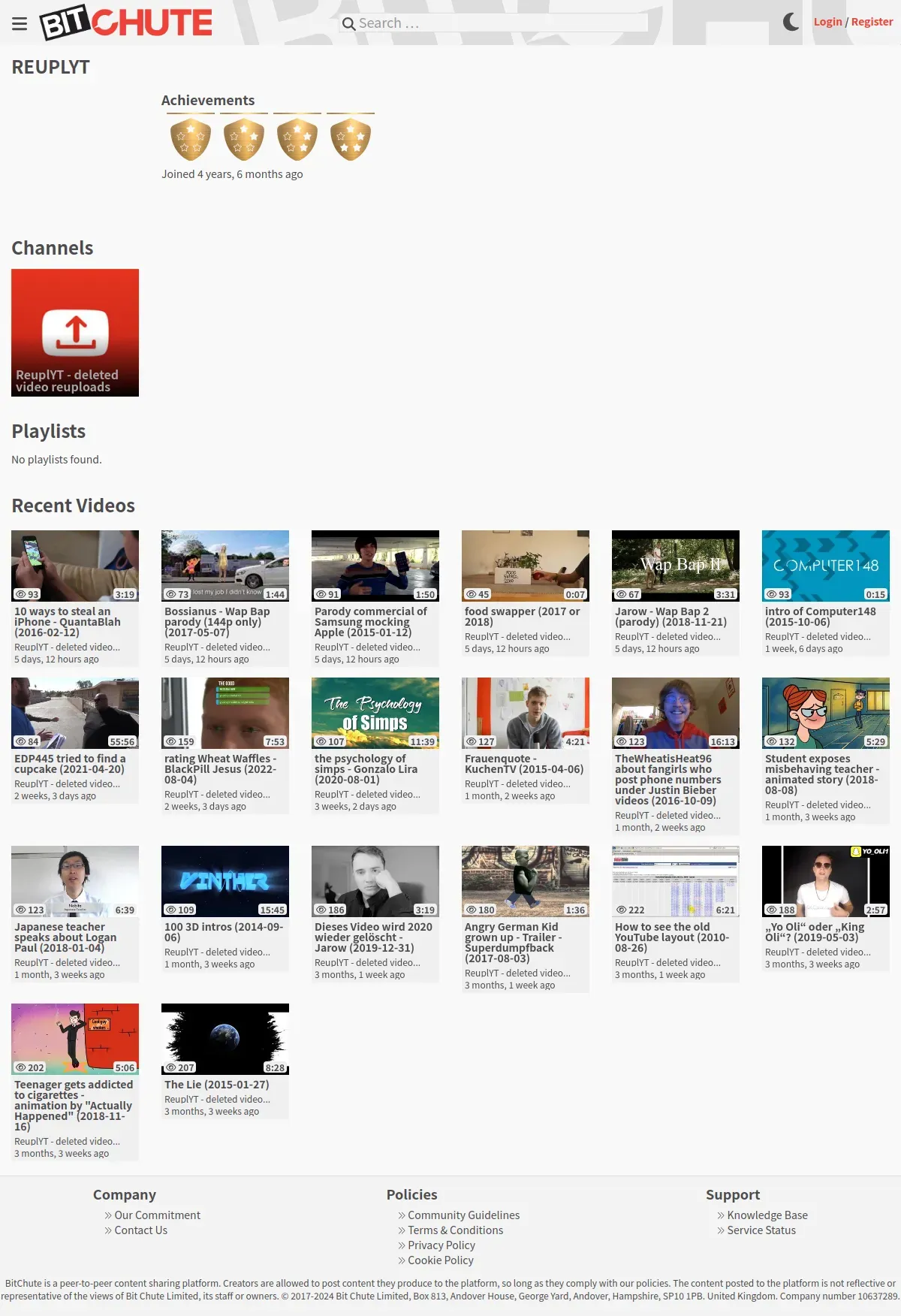The image size is (901, 1316).
Task: Click title 'Angry German Kid grown up - Trailer'
Action: click(514, 943)
